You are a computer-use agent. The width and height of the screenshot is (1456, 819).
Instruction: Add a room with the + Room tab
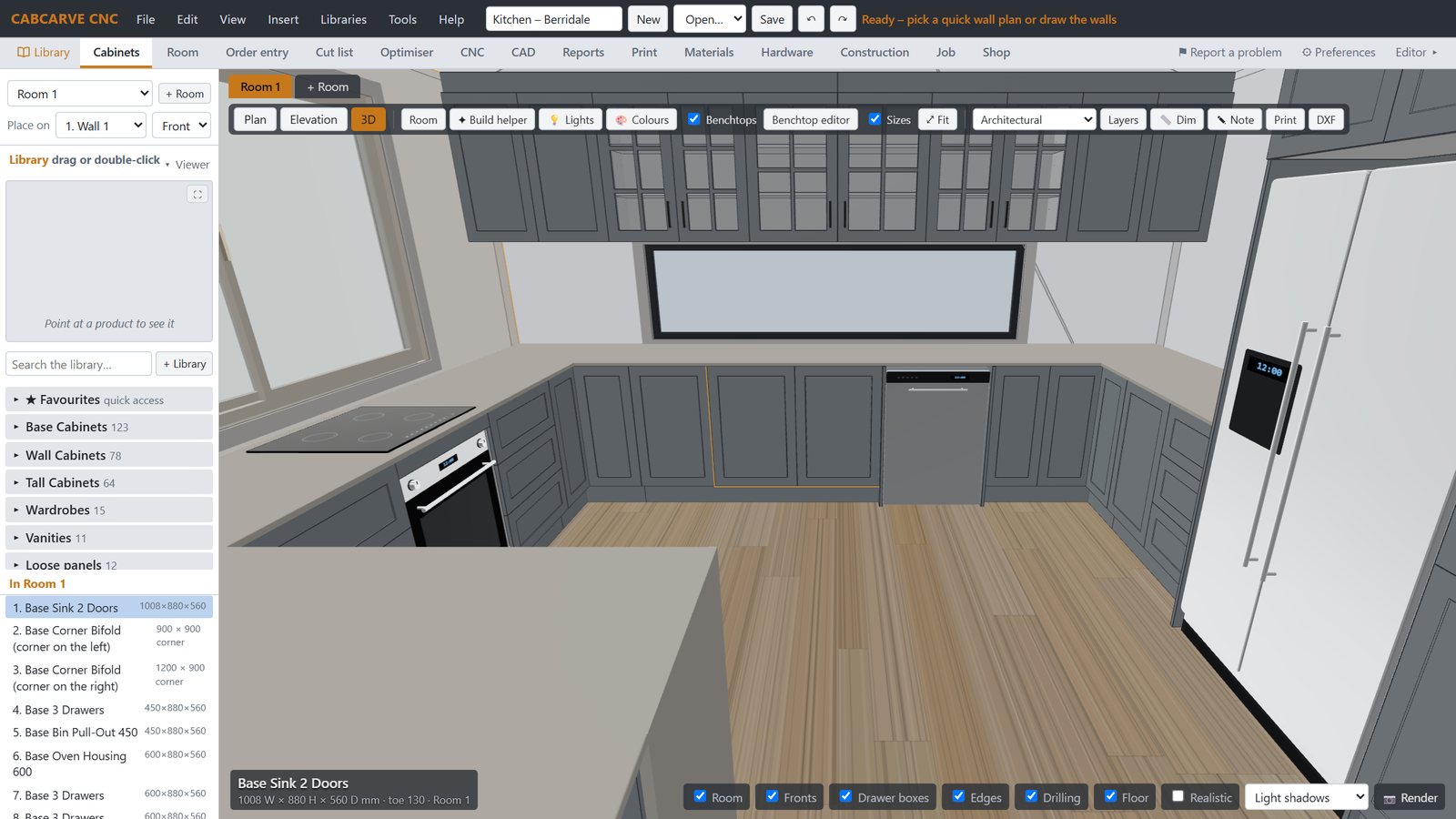pos(328,87)
